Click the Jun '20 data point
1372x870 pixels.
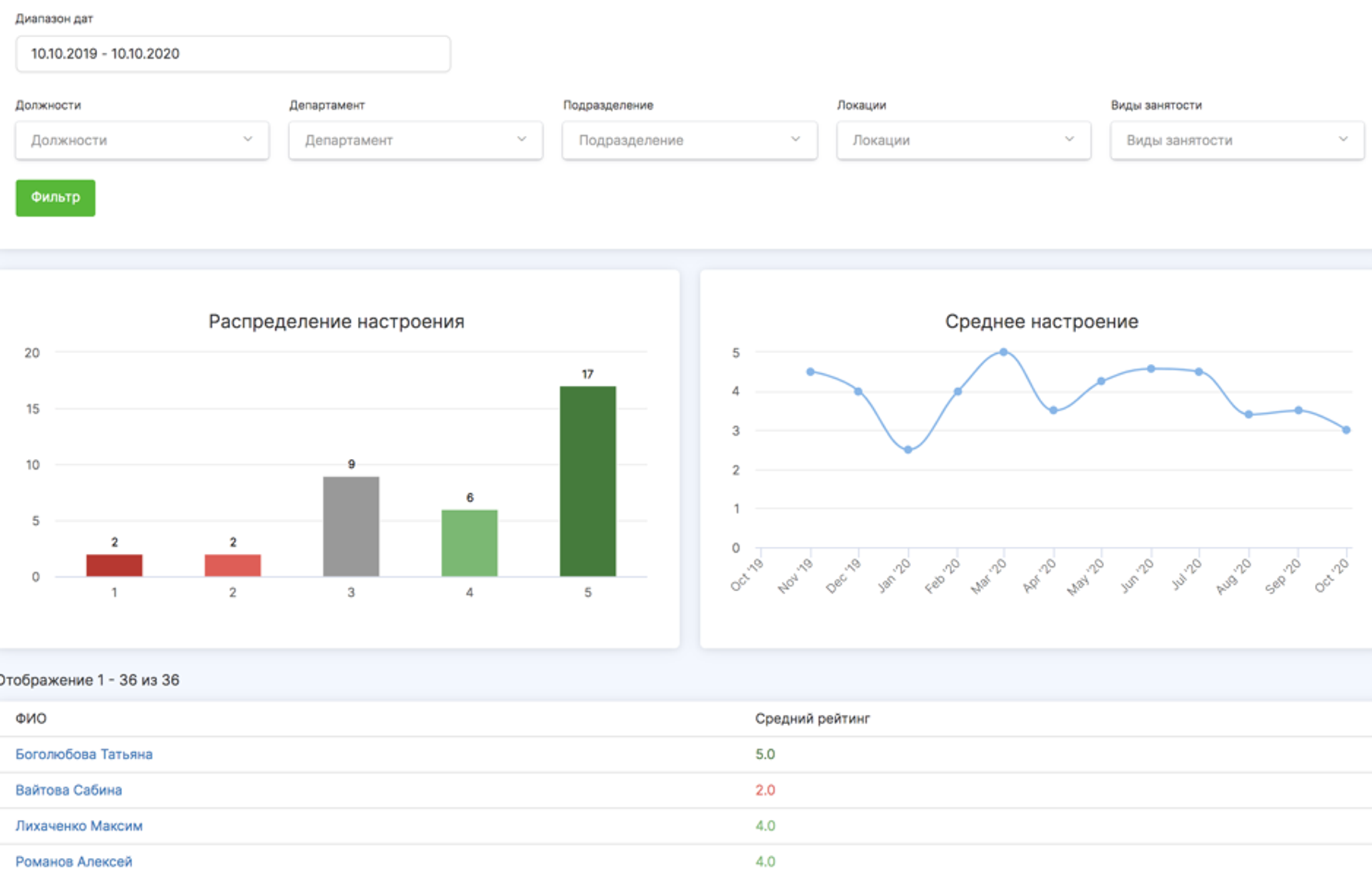tap(1150, 369)
